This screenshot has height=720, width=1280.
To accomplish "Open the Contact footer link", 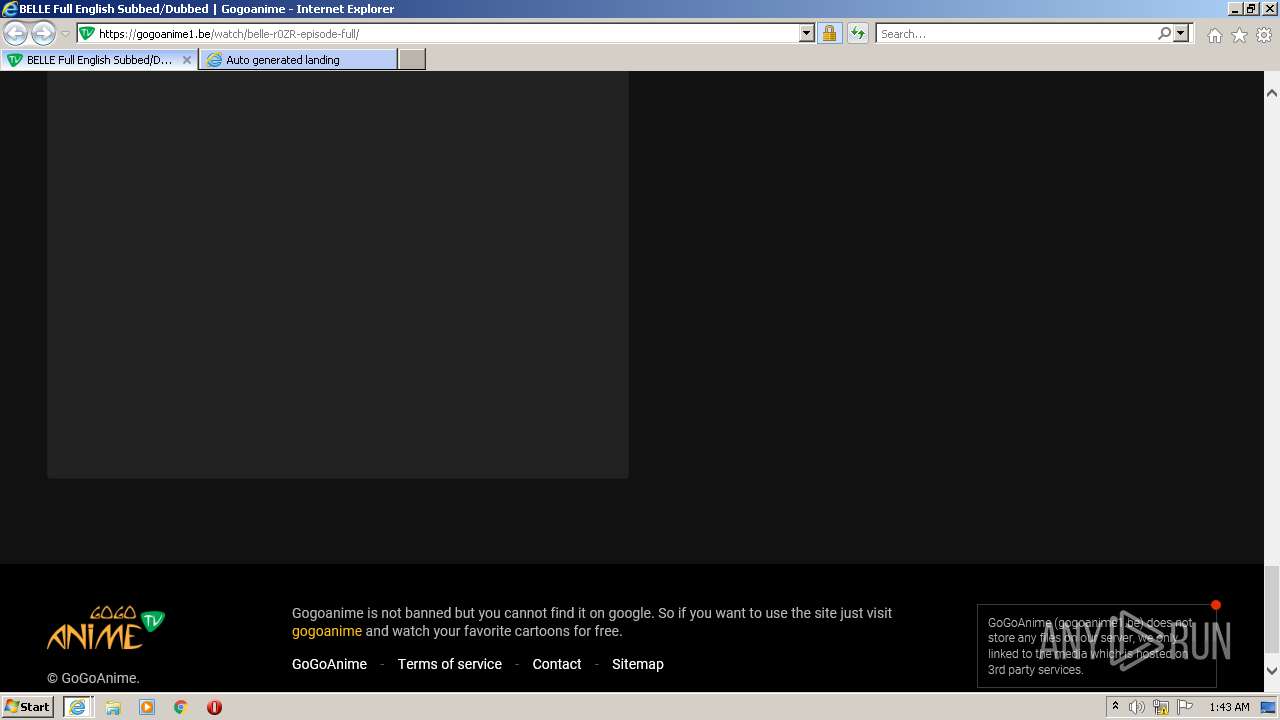I will click(557, 664).
